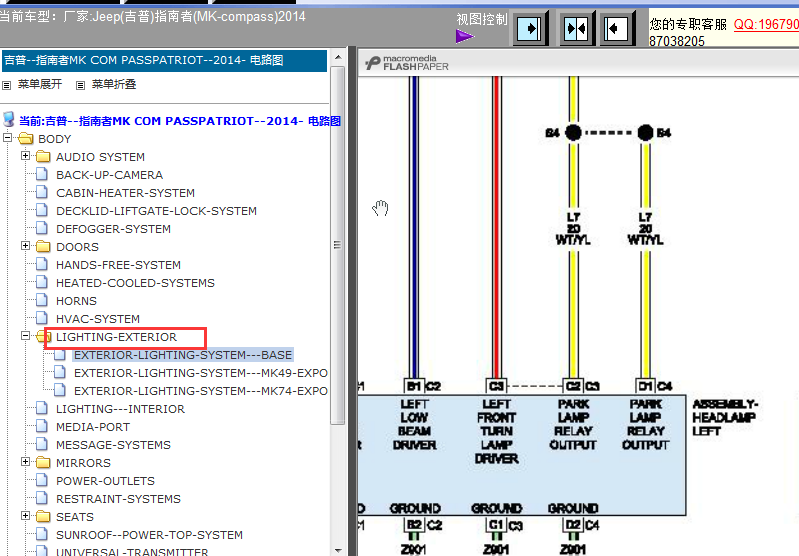The width and height of the screenshot is (799, 556).
Task: Click the tree panel scrollbar thumb
Action: tap(337, 245)
